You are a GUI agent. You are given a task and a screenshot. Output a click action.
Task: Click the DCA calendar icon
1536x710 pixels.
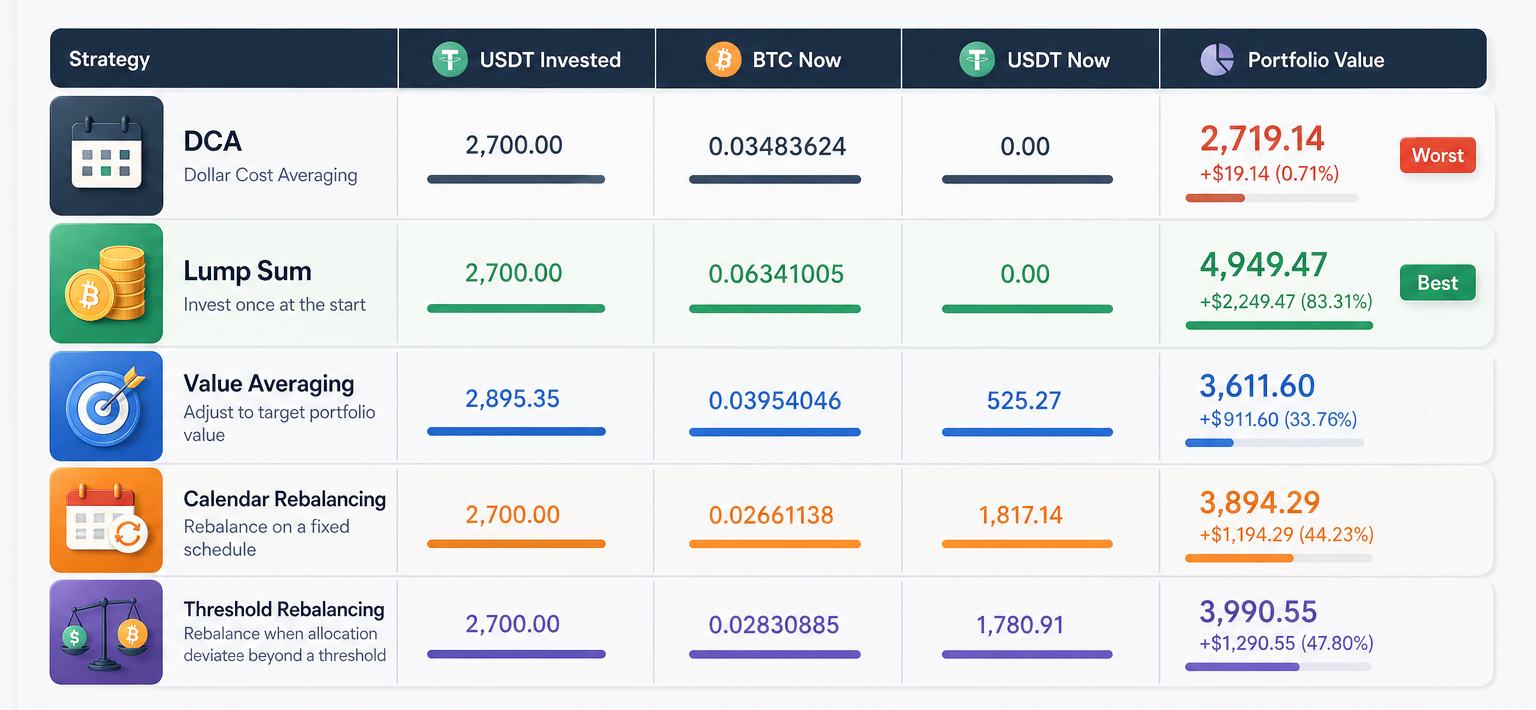(x=107, y=155)
